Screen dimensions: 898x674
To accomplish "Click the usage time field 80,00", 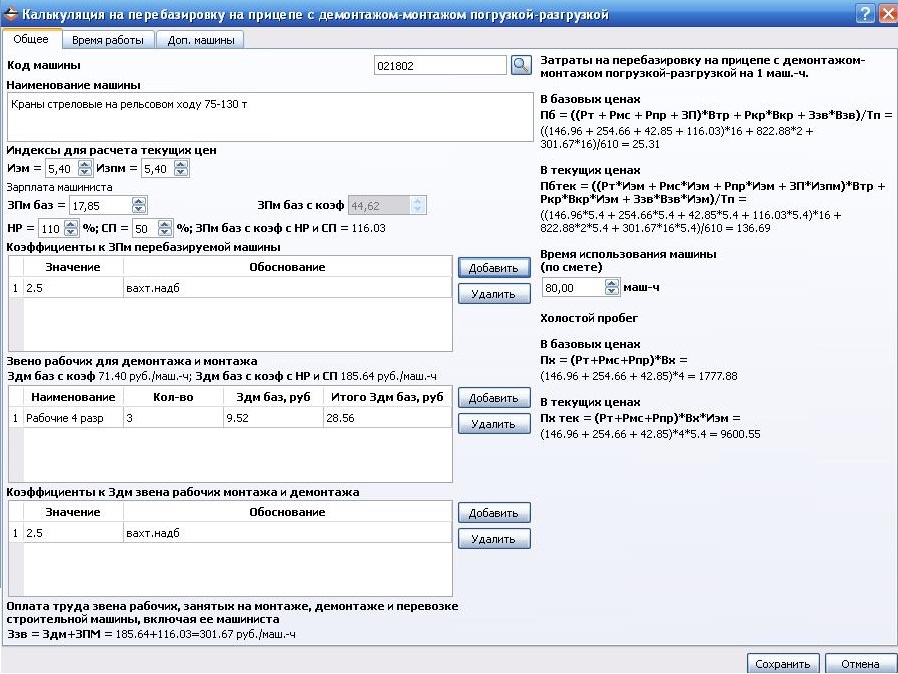I will click(x=574, y=287).
